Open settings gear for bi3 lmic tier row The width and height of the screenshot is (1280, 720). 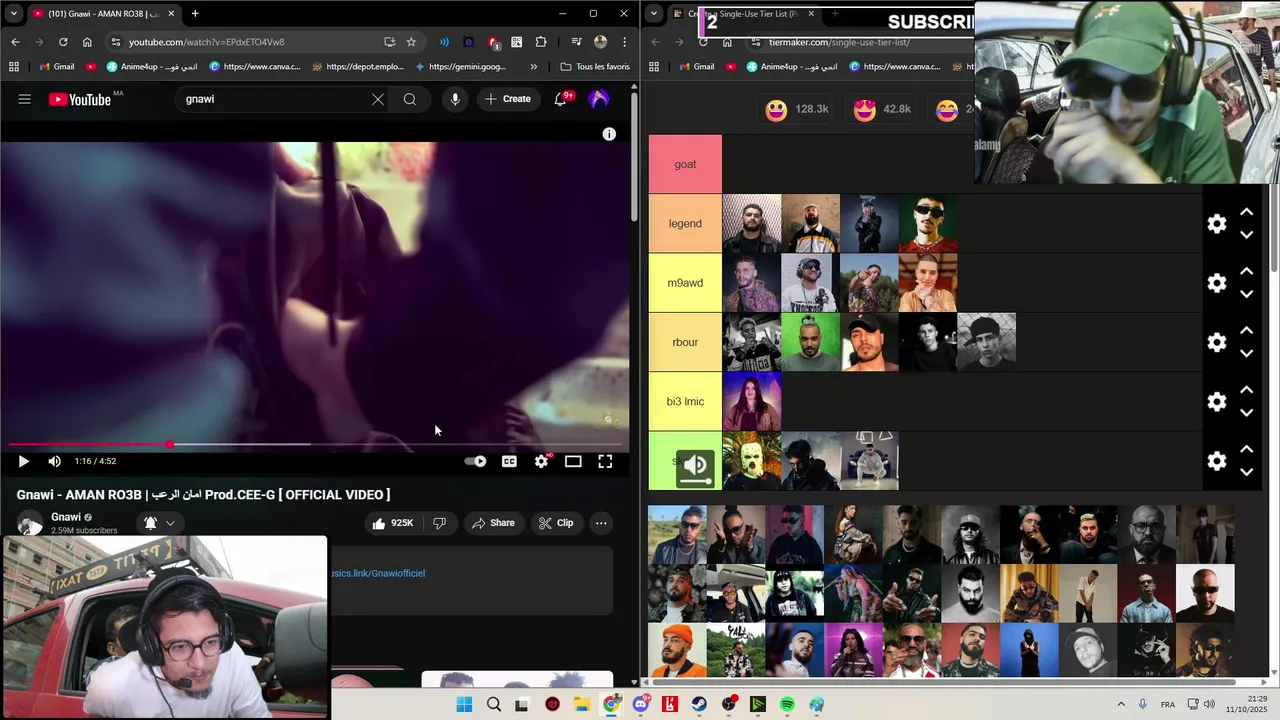tap(1217, 401)
